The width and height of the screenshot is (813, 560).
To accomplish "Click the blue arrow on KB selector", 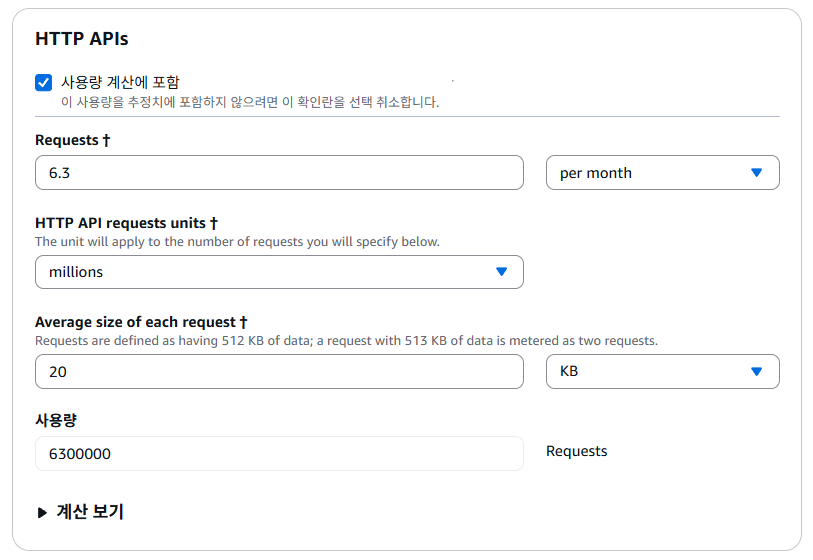I will coord(756,371).
